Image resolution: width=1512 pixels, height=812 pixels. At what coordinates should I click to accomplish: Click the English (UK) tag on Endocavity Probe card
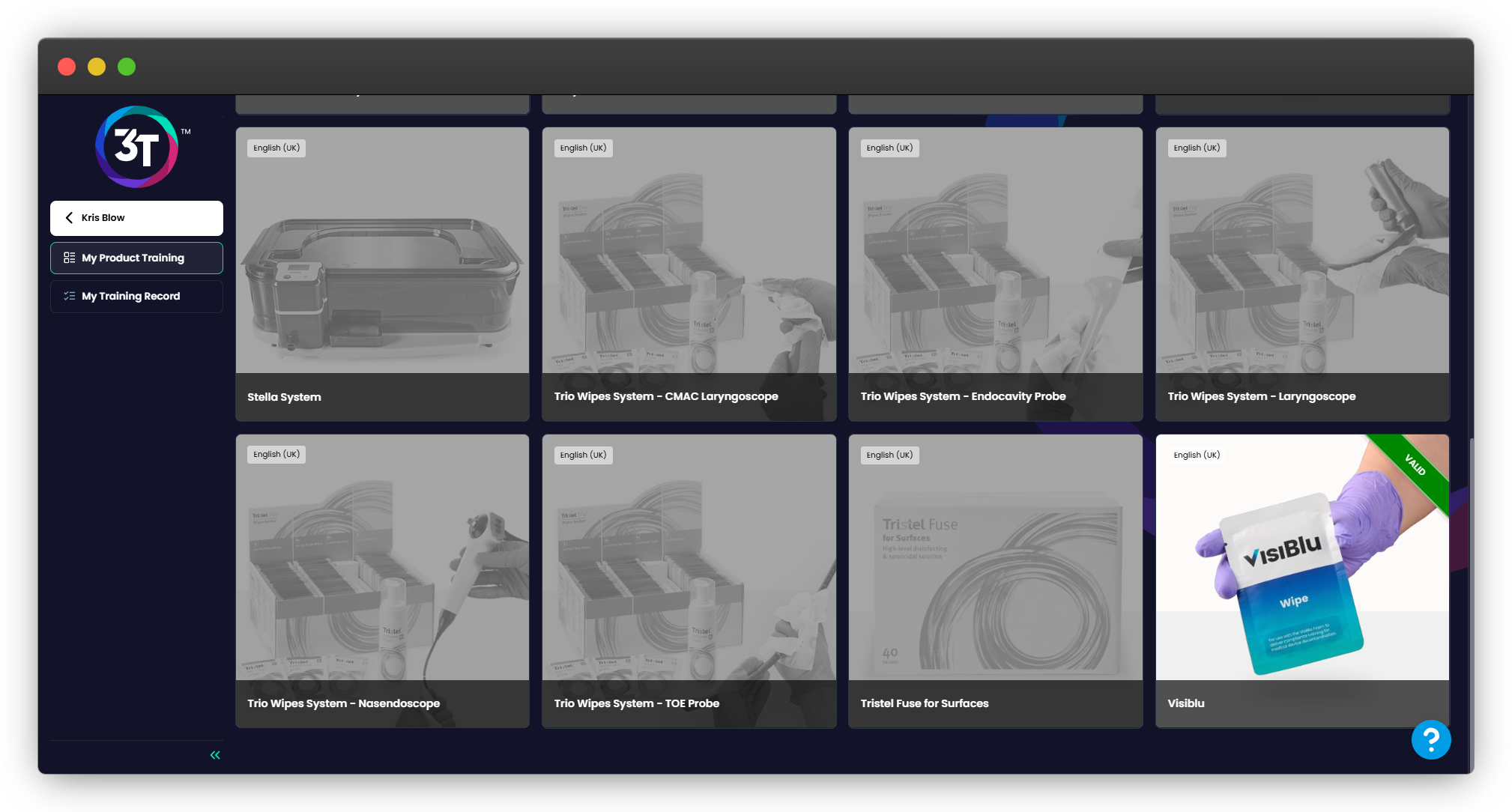click(x=889, y=148)
